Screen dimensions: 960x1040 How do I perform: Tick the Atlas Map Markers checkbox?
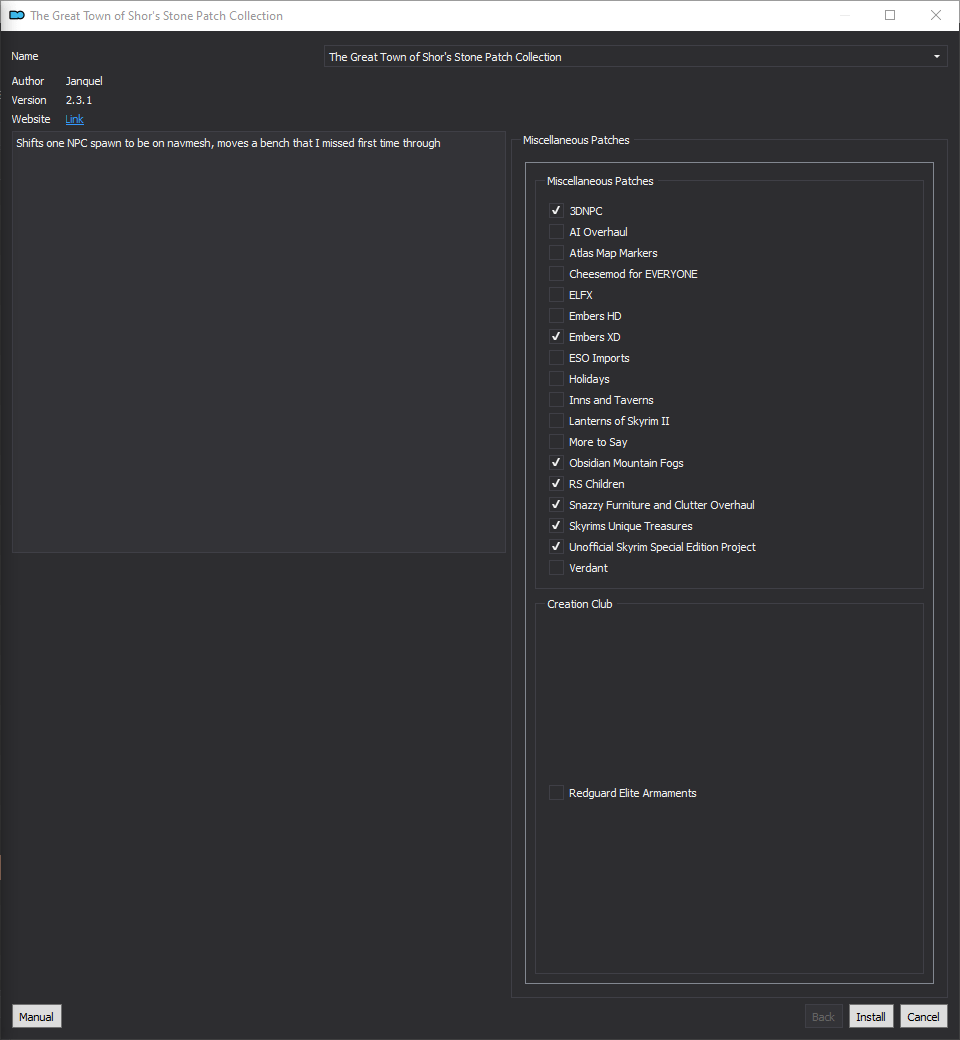pos(556,253)
